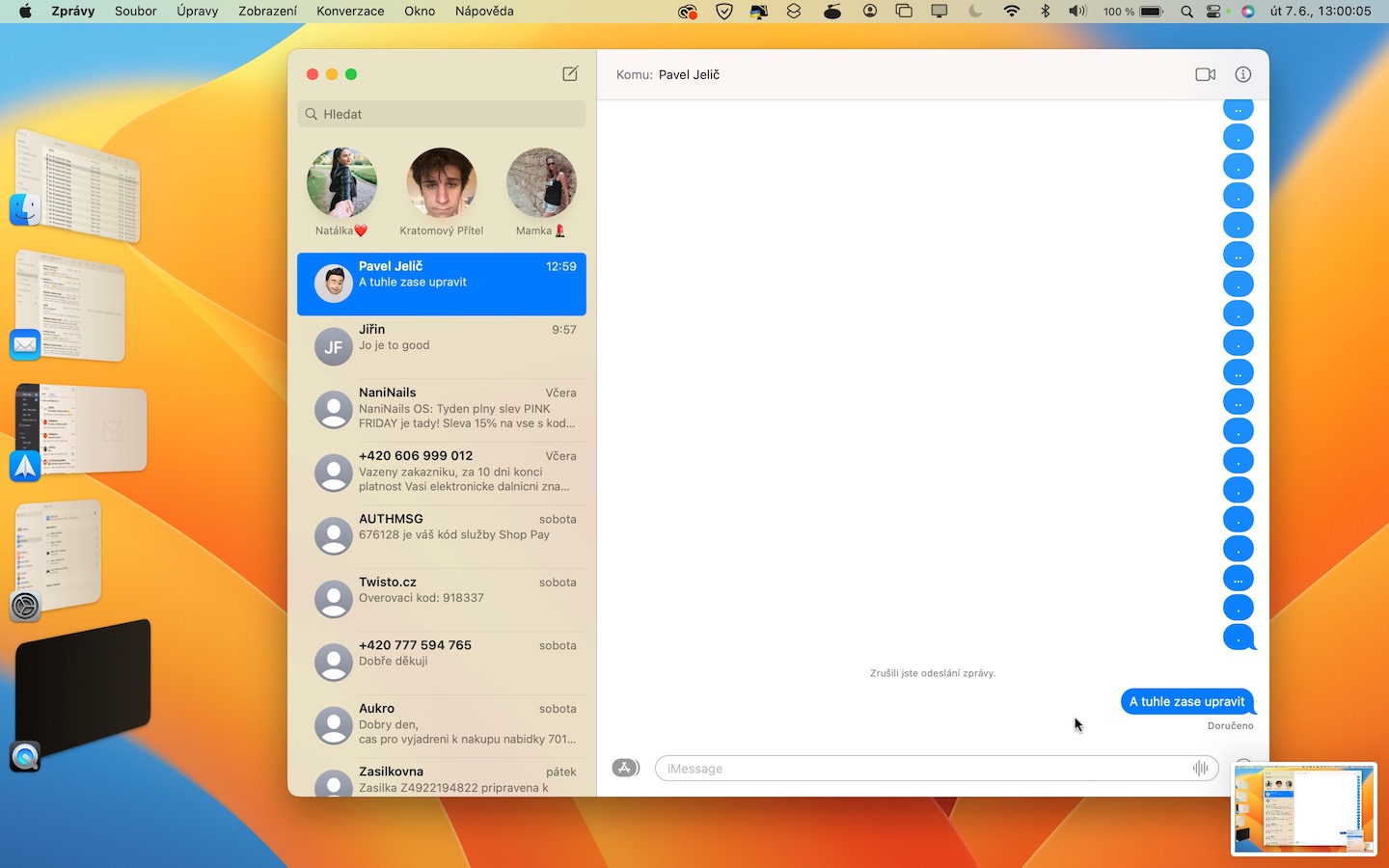Open the volume control in menu bar

[x=1077, y=12]
